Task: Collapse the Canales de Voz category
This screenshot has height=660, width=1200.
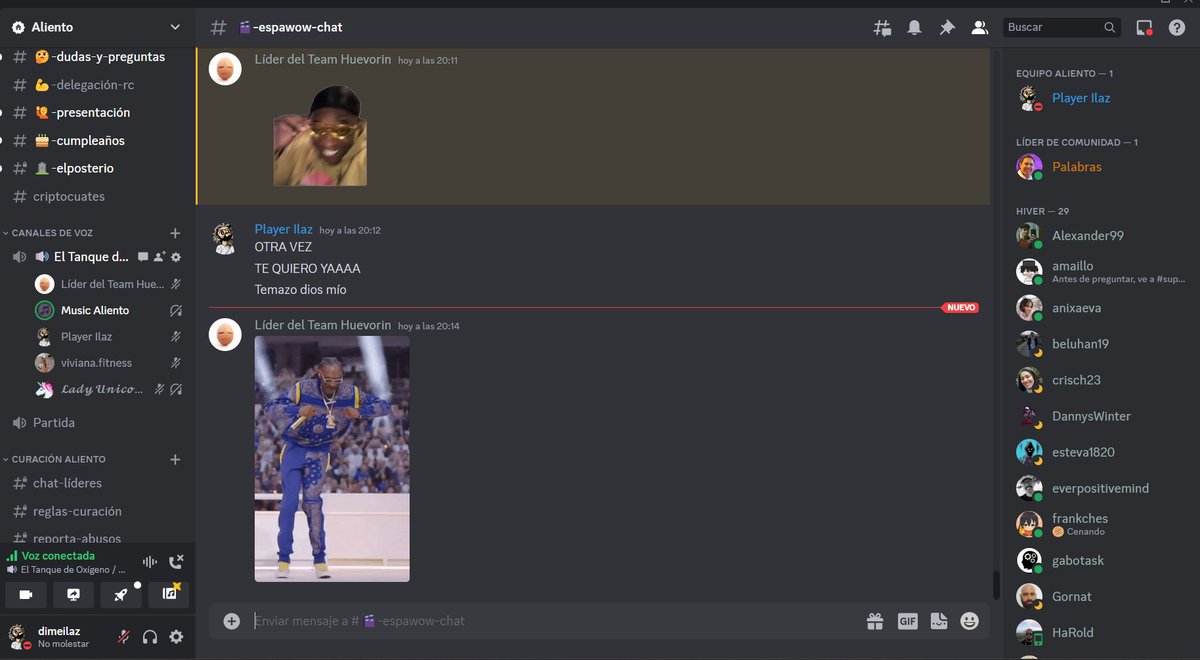Action: tap(52, 233)
